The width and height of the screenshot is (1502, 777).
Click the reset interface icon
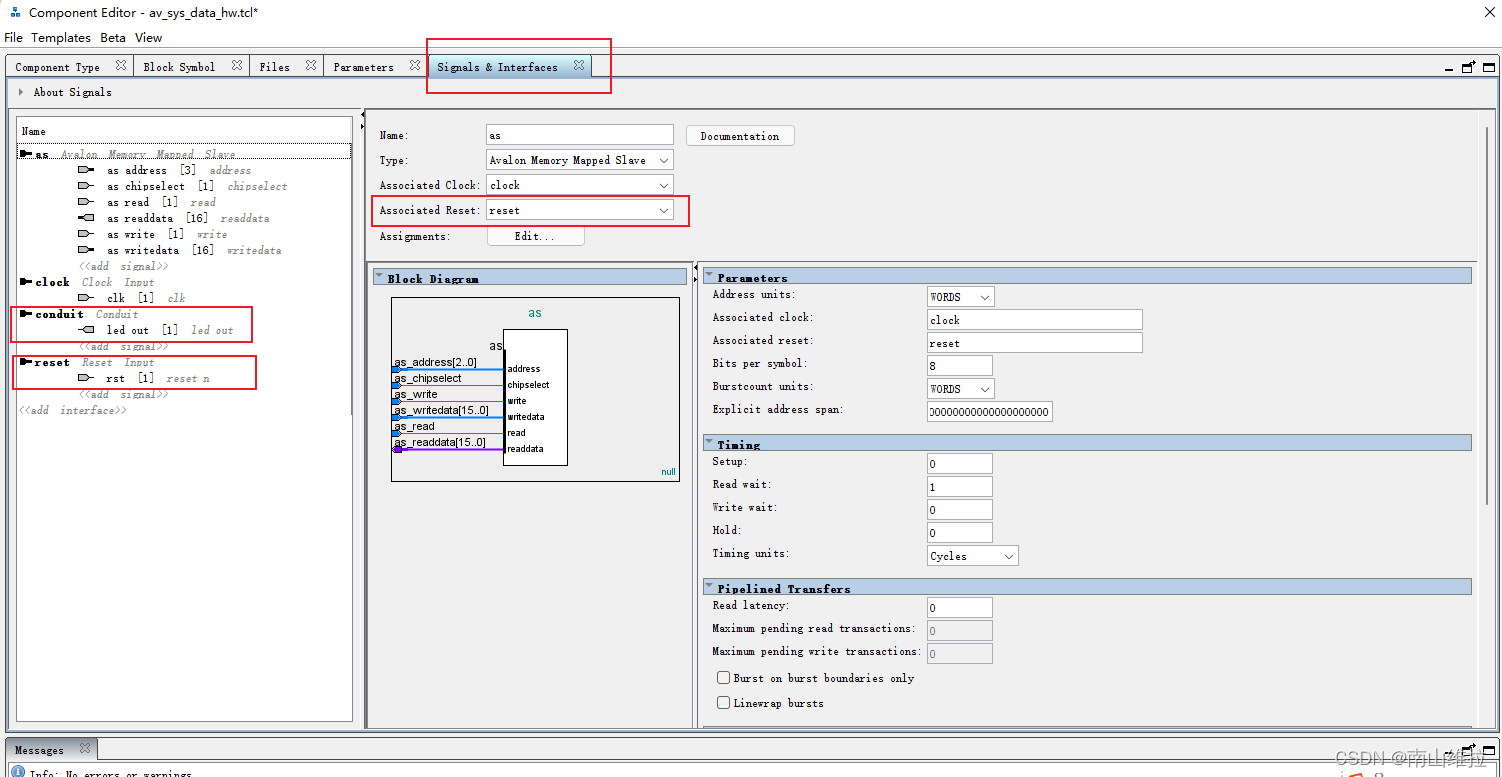[x=25, y=362]
